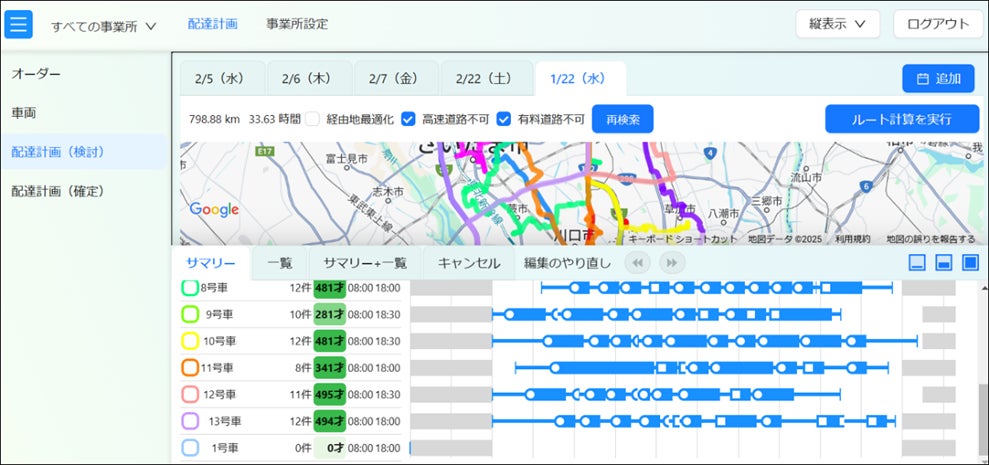The width and height of the screenshot is (989, 465).
Task: Expand the 縦表示 display dropdown
Action: pos(837,24)
